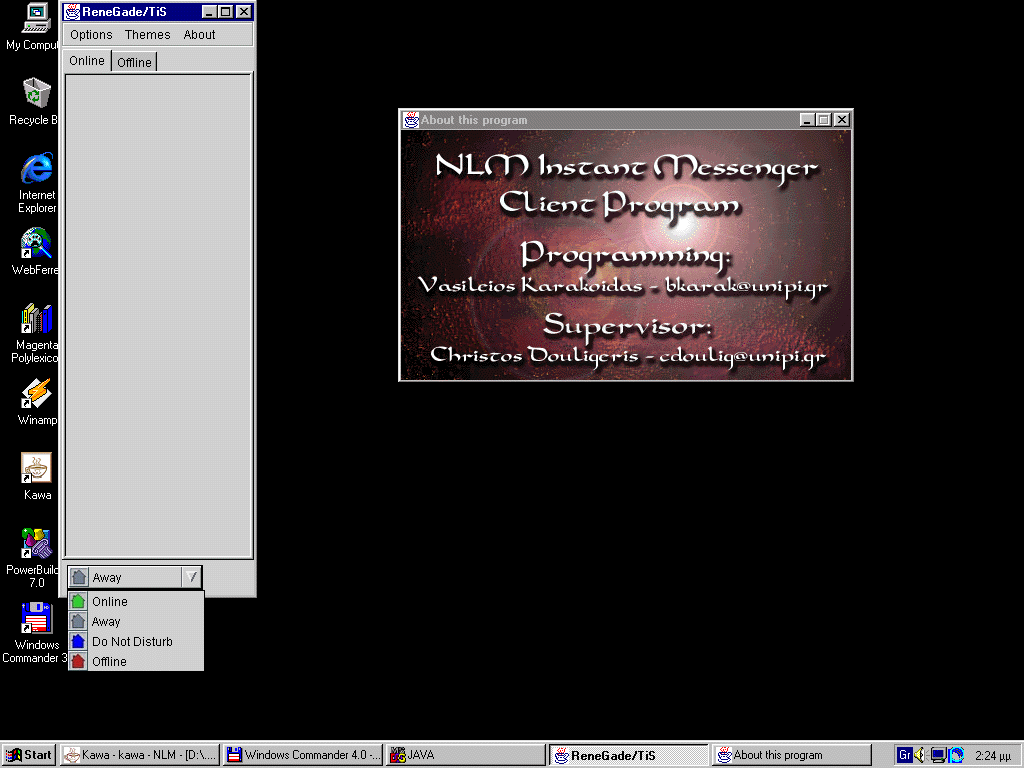The height and width of the screenshot is (768, 1024).
Task: Collapse the status dropdown arrow
Action: click(x=191, y=577)
